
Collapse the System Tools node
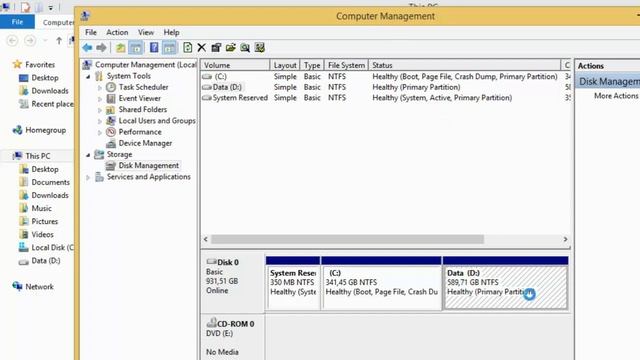[x=88, y=76]
